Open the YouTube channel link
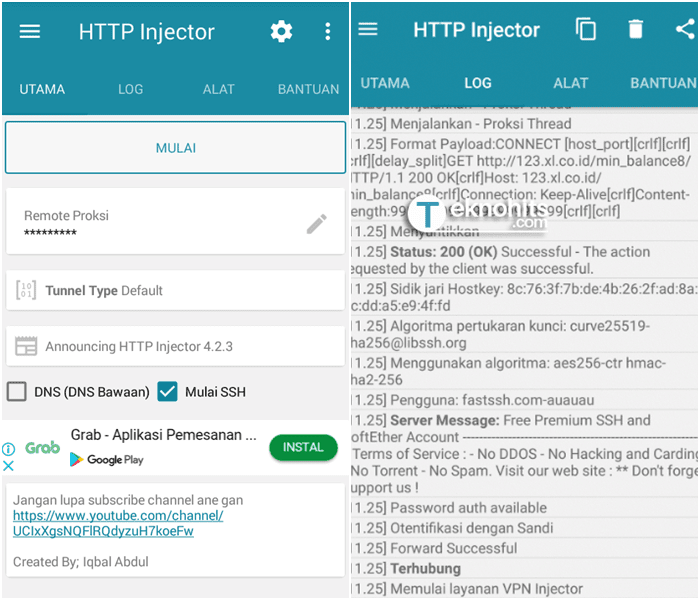Viewport: 700px width, 600px height. (x=118, y=523)
